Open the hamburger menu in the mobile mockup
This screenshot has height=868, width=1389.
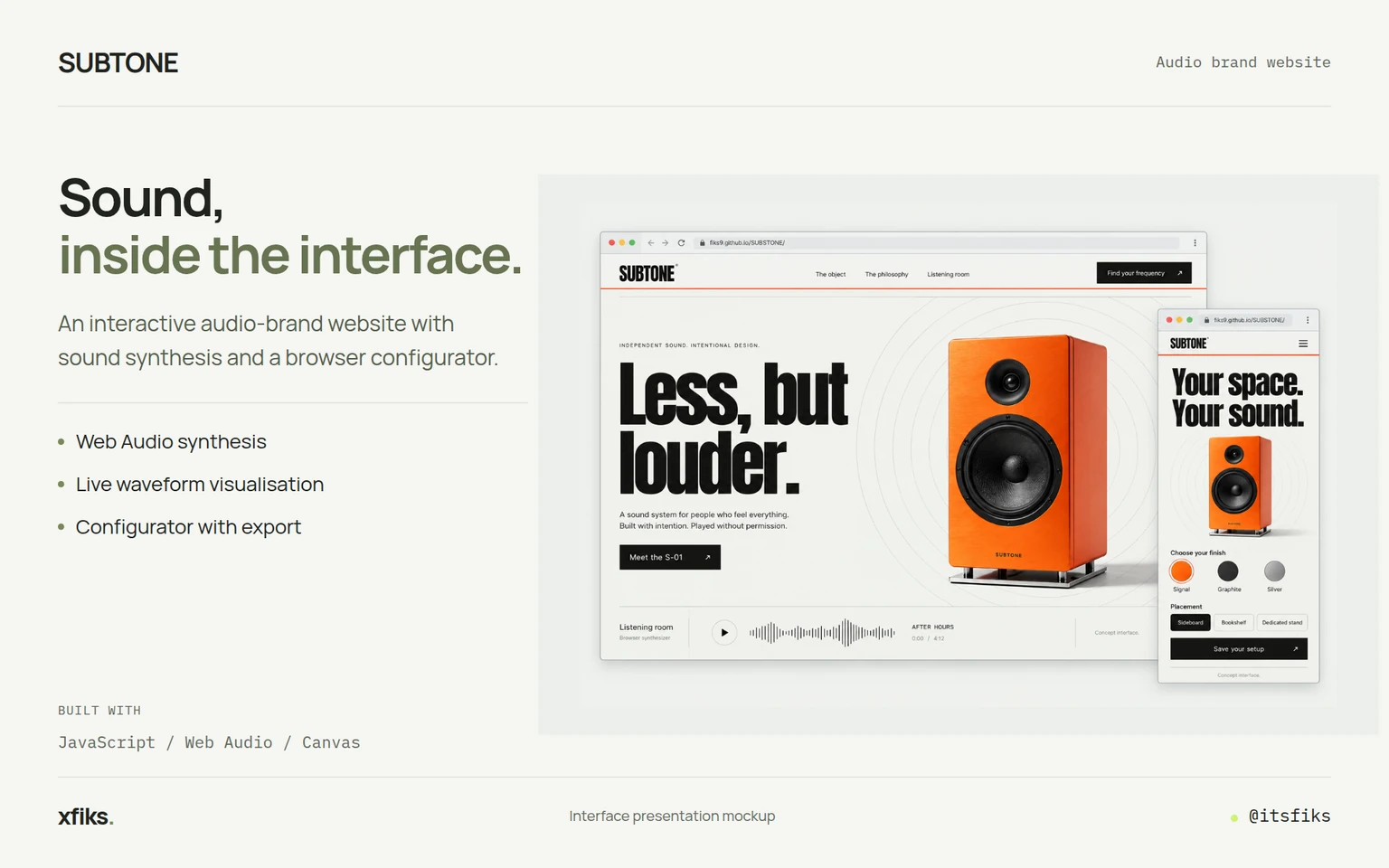(x=1303, y=344)
